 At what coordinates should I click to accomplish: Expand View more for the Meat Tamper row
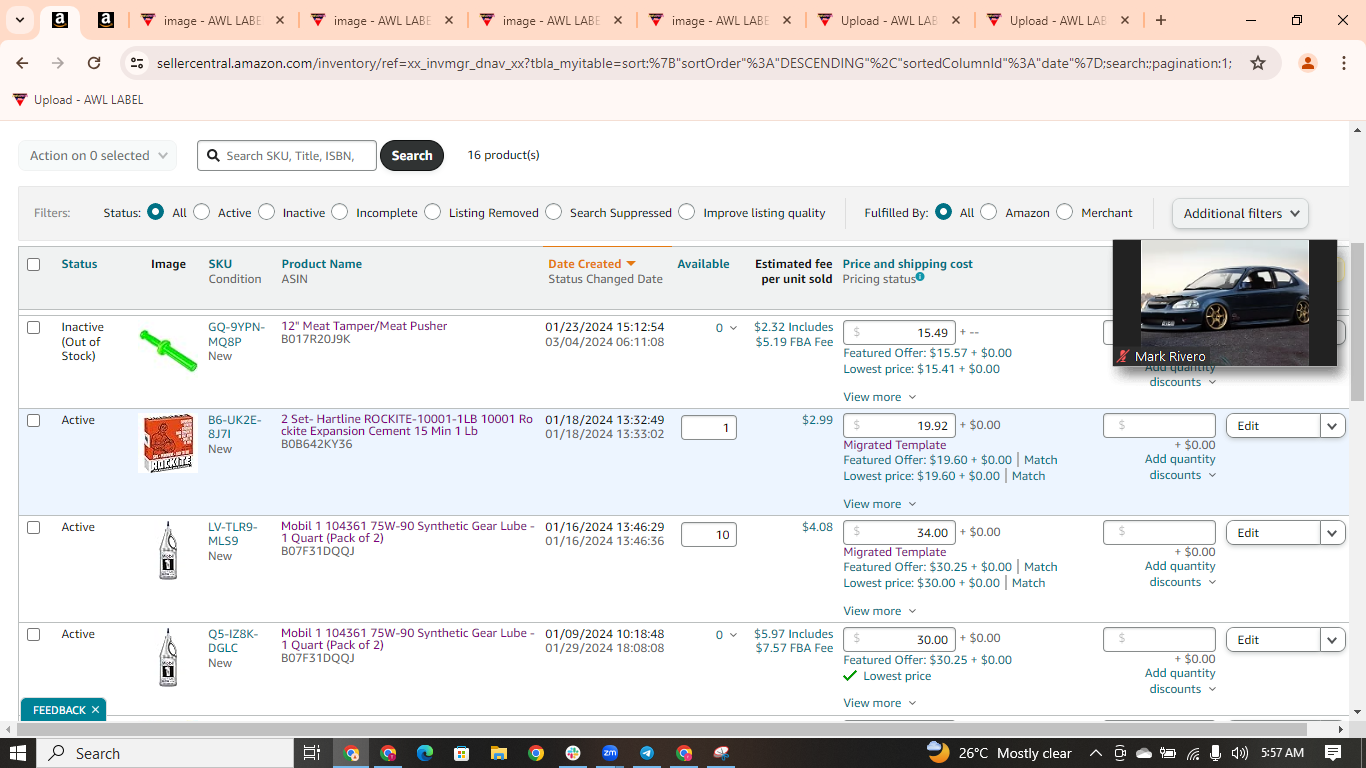coord(879,397)
